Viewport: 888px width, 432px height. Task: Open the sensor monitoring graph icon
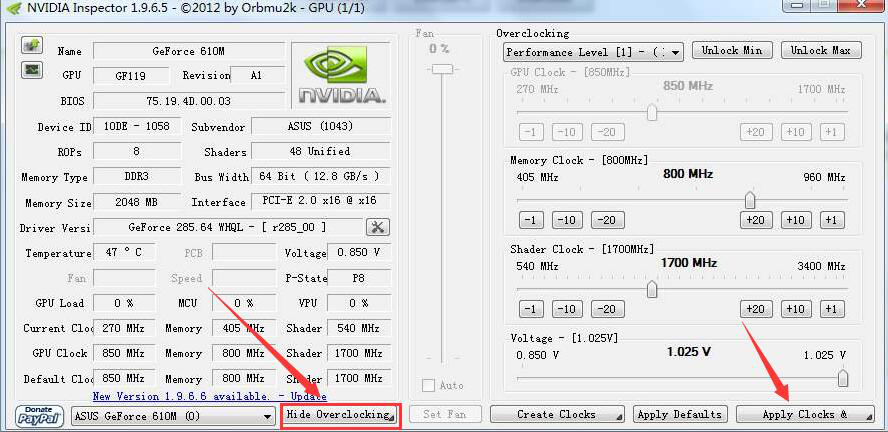coord(32,70)
